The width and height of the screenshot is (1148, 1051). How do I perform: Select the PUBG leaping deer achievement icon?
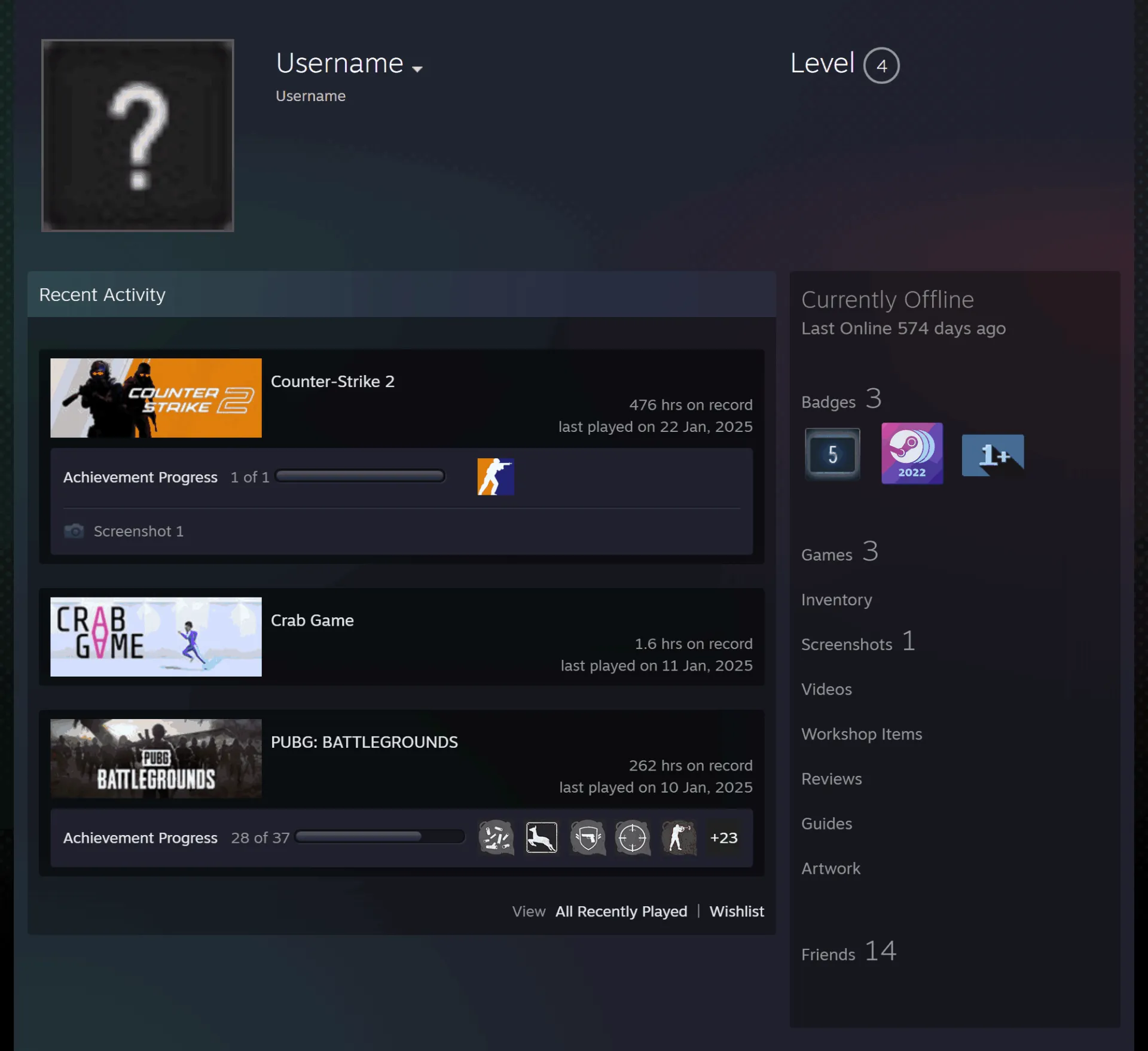(542, 837)
